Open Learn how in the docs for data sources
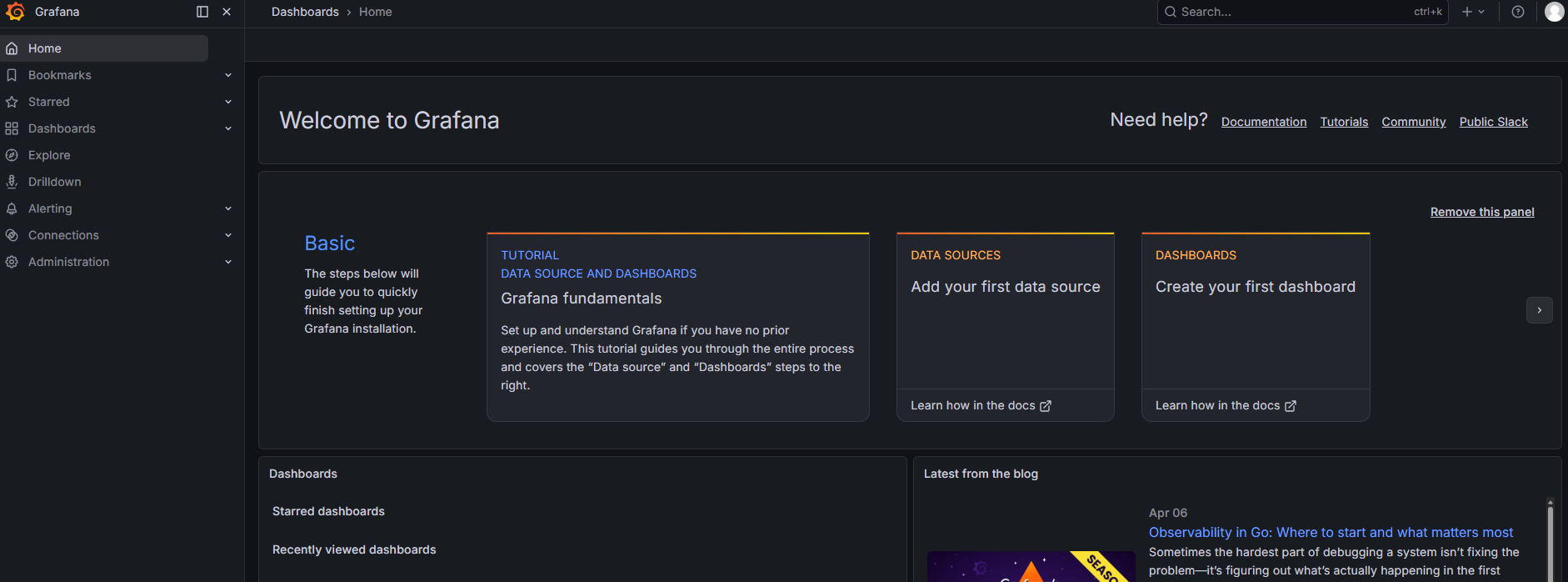The image size is (1568, 582). (x=981, y=405)
